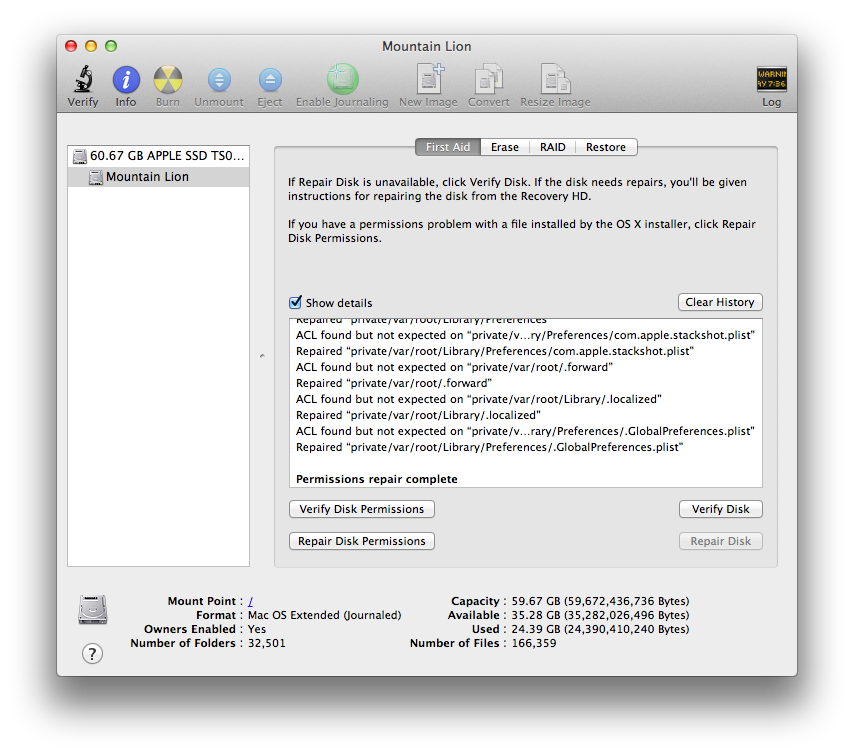Open the help question mark button

pos(93,653)
